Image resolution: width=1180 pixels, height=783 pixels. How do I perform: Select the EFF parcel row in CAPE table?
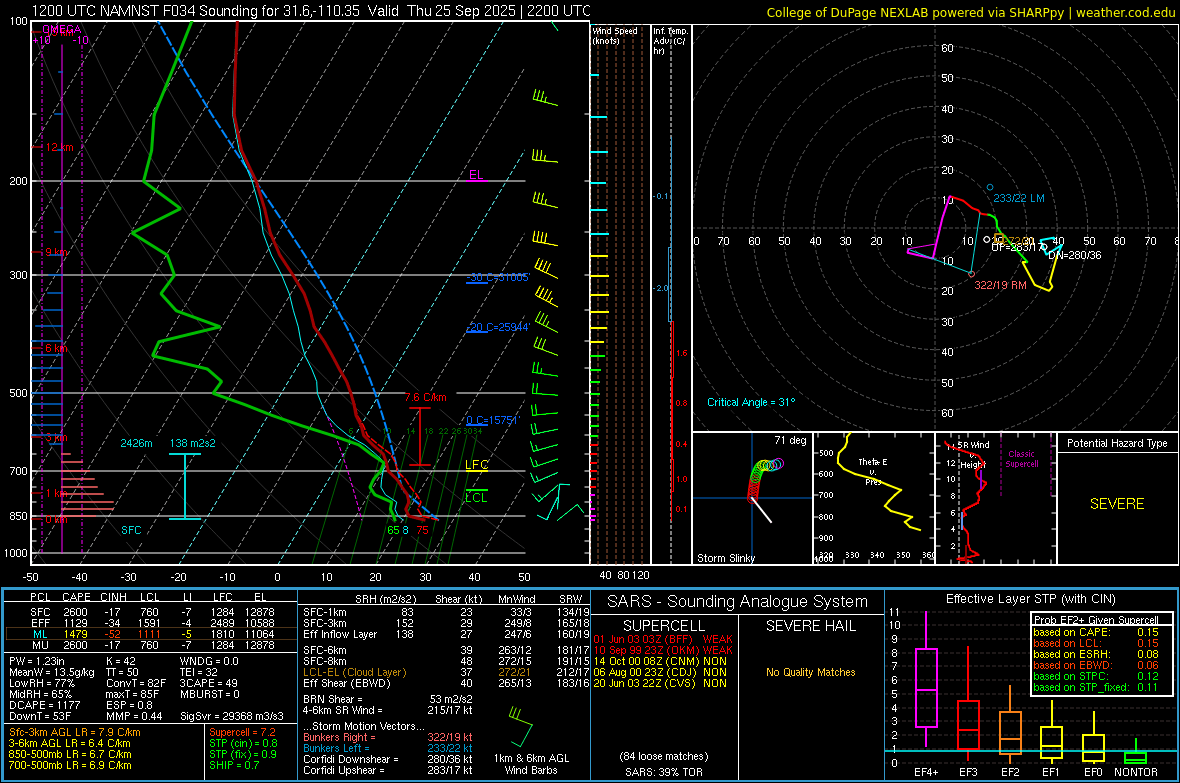(151, 623)
